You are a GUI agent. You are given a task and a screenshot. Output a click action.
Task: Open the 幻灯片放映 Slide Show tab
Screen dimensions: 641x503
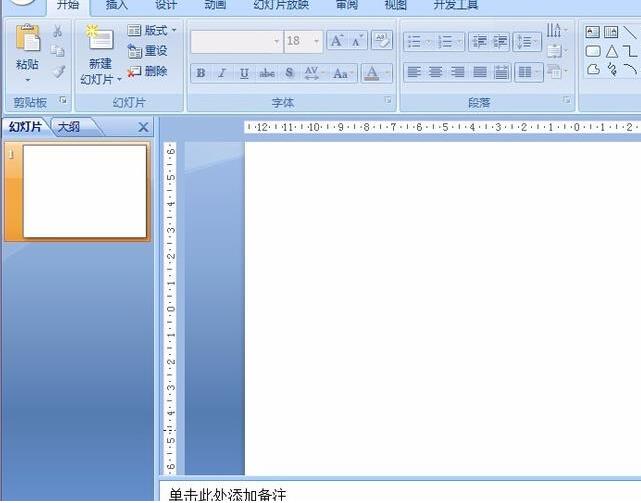pos(281,5)
